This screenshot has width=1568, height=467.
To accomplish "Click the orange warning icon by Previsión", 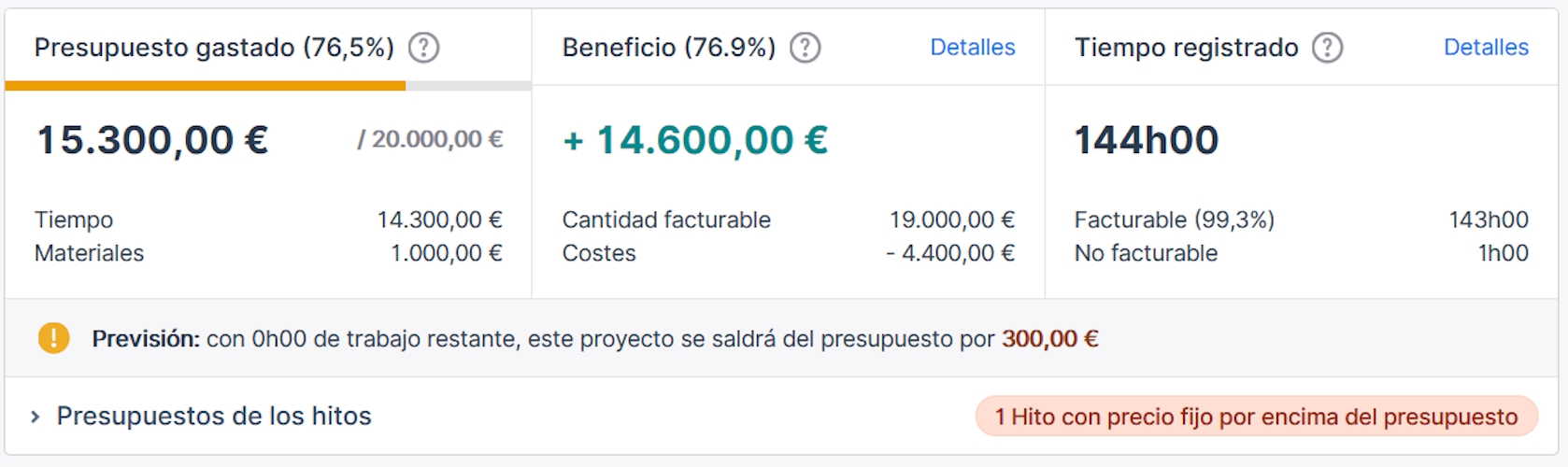I will point(53,338).
